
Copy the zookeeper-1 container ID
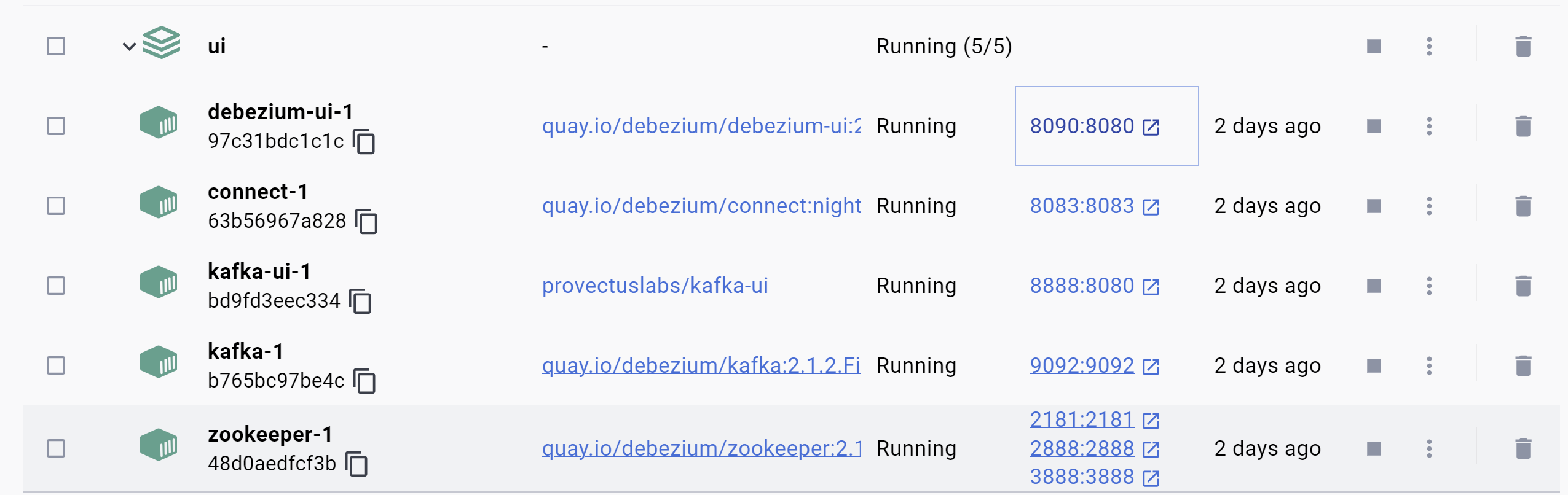(x=357, y=464)
